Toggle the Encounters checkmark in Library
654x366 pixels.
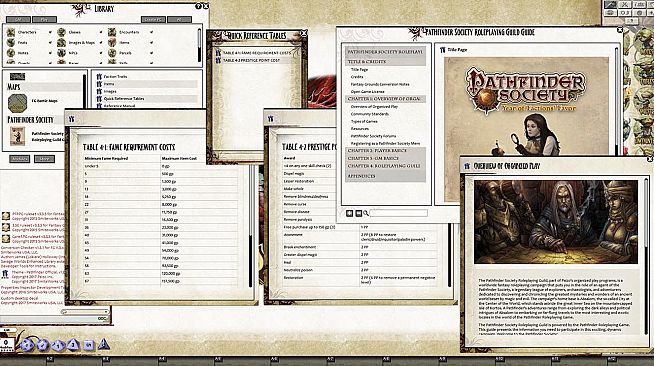tap(151, 32)
